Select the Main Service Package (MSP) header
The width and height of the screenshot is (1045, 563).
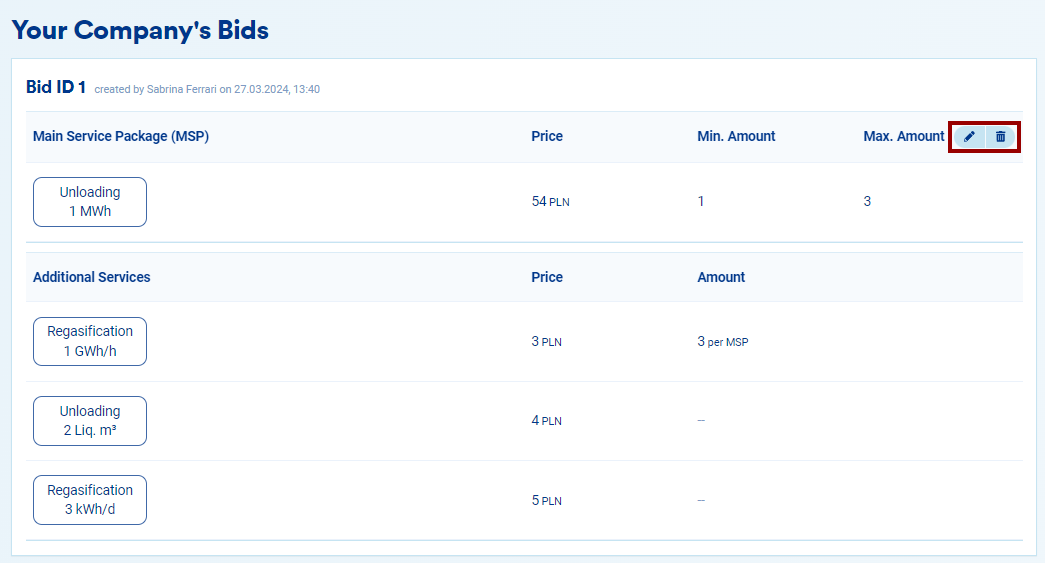click(x=121, y=136)
